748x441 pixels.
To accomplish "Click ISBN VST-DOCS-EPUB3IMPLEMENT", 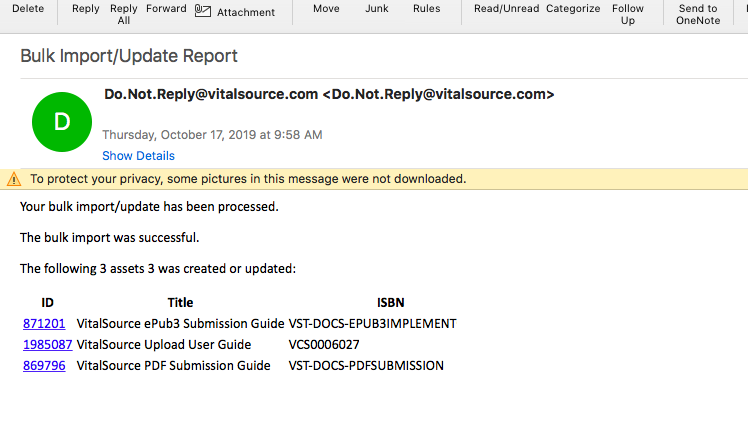I will pyautogui.click(x=373, y=324).
